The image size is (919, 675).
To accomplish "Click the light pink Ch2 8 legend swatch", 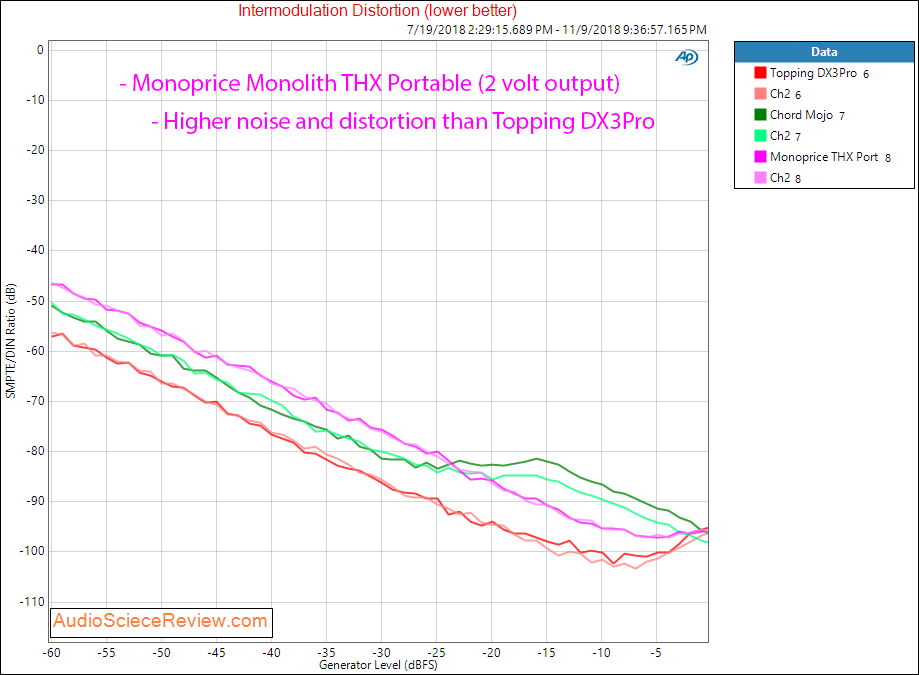I will [760, 178].
